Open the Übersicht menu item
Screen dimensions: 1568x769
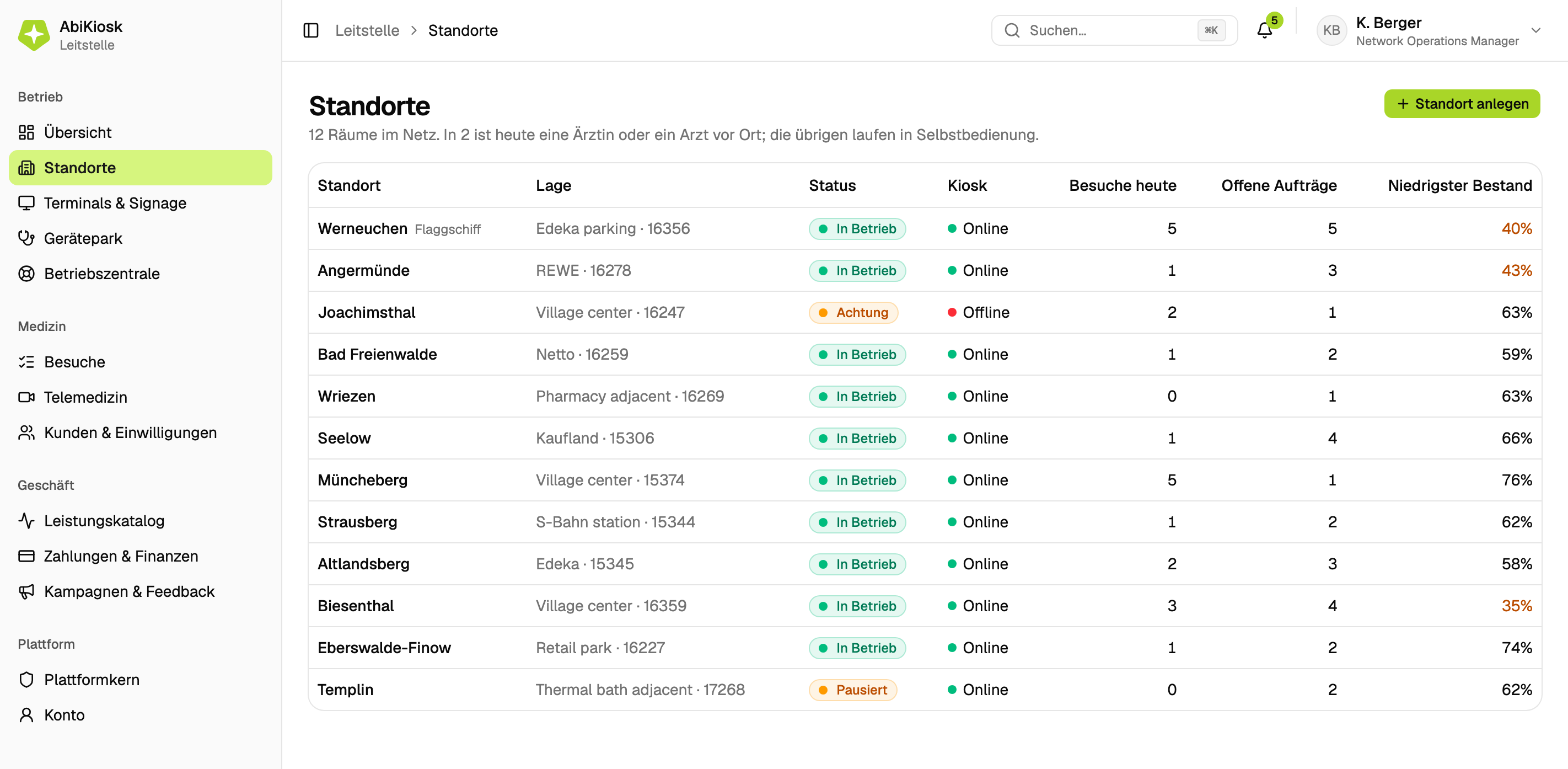click(x=141, y=132)
